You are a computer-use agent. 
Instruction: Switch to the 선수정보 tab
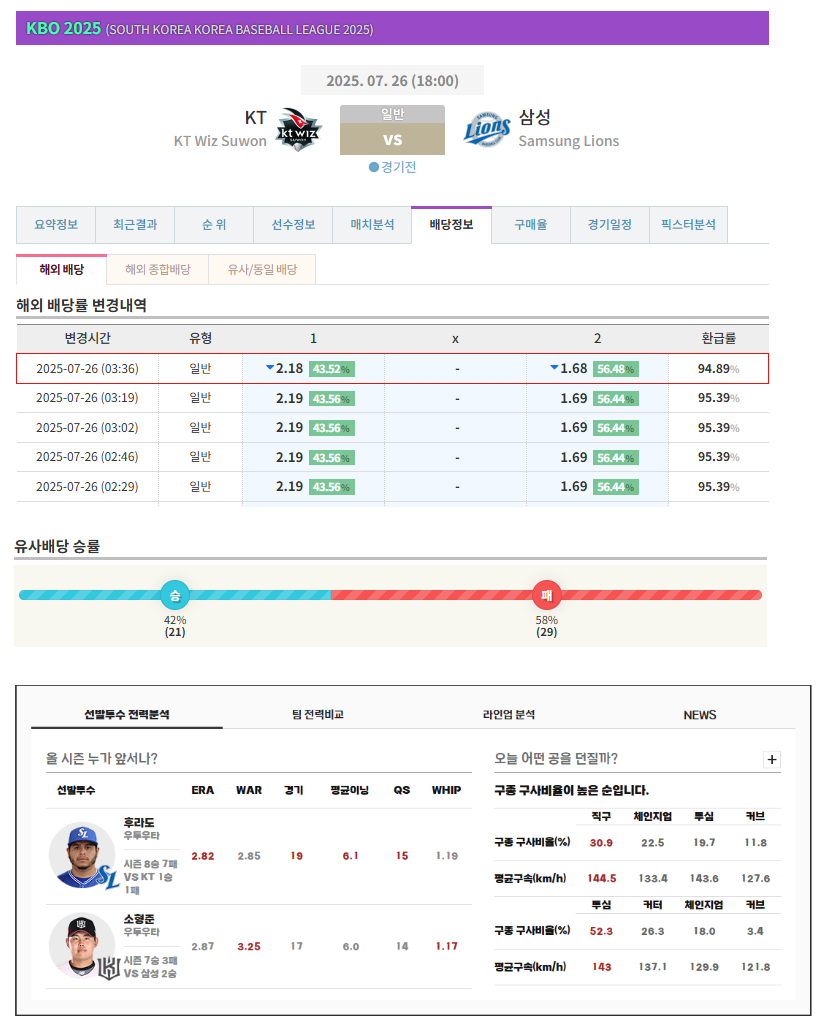pyautogui.click(x=293, y=225)
